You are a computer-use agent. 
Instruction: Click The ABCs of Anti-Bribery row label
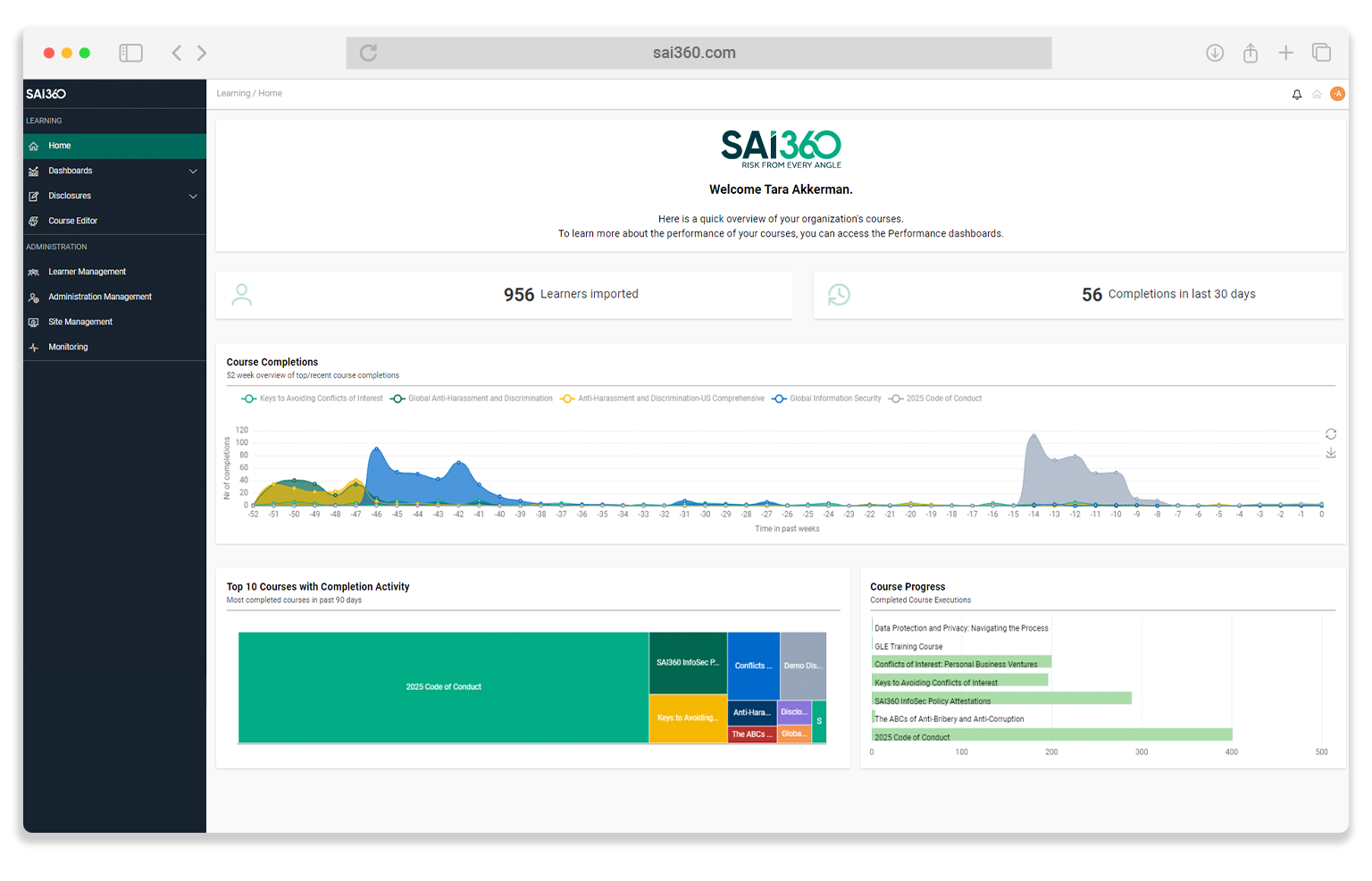click(950, 719)
